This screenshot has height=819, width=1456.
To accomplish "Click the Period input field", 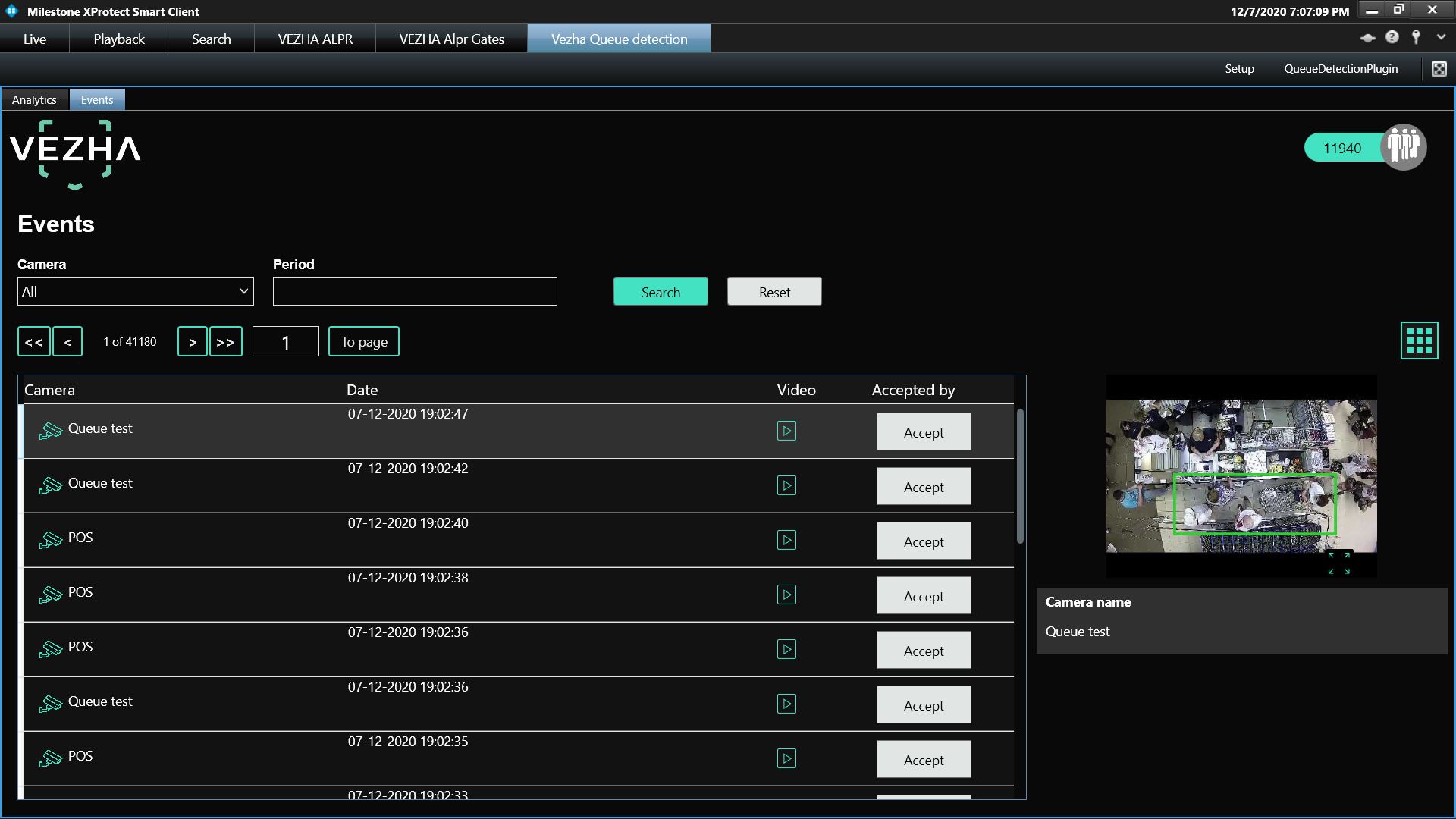I will tap(415, 291).
